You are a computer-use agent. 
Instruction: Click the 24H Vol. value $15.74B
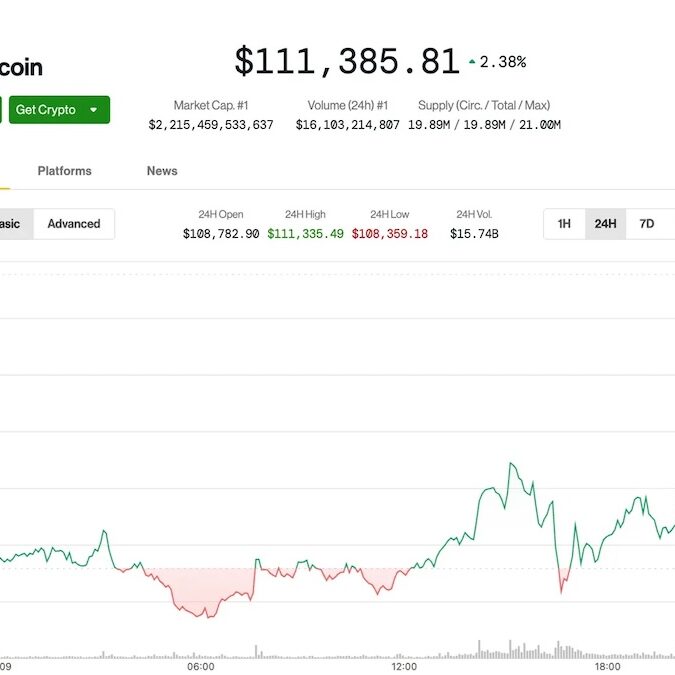pyautogui.click(x=474, y=234)
